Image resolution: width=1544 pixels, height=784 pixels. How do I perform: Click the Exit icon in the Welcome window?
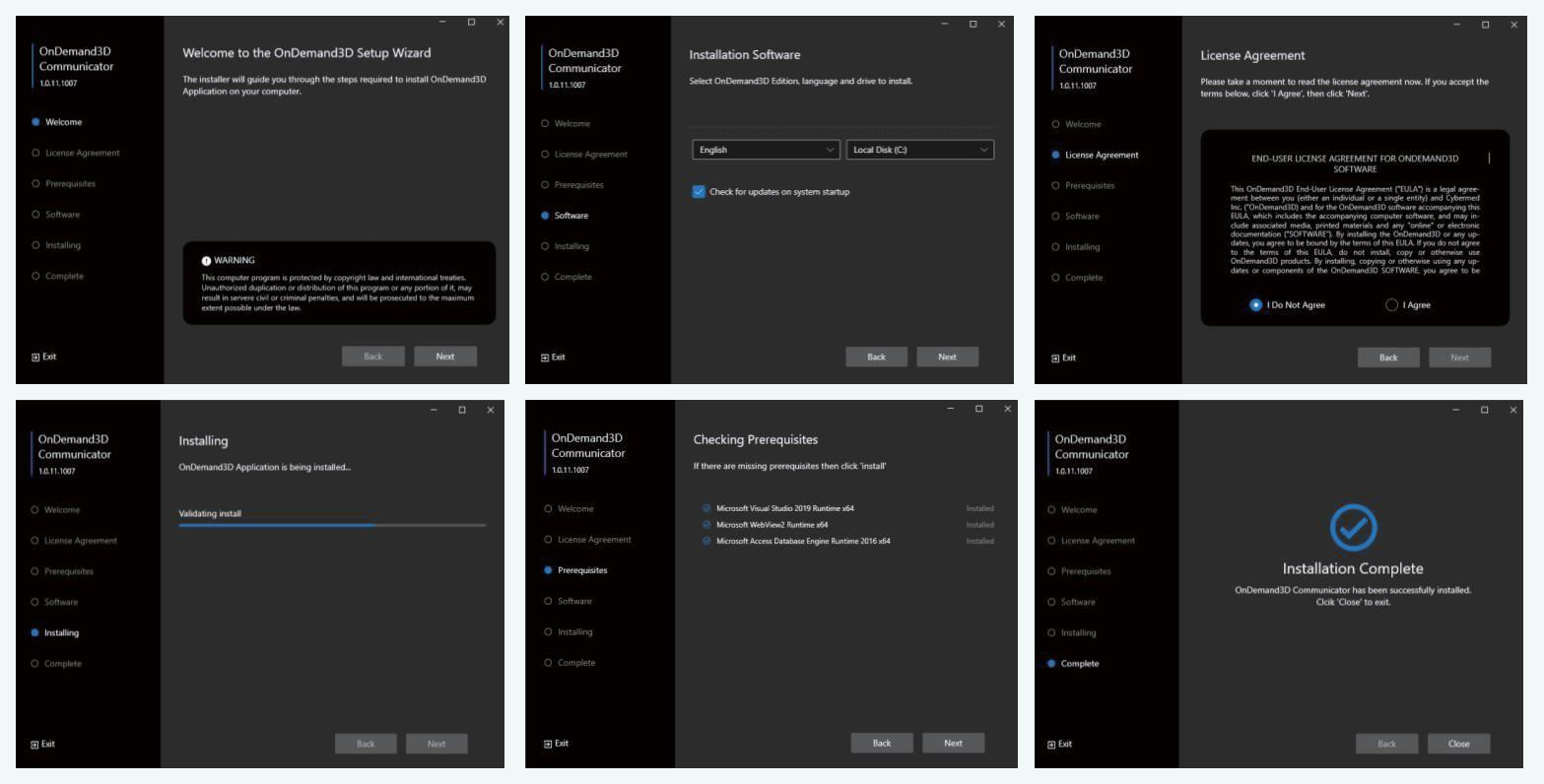click(35, 358)
